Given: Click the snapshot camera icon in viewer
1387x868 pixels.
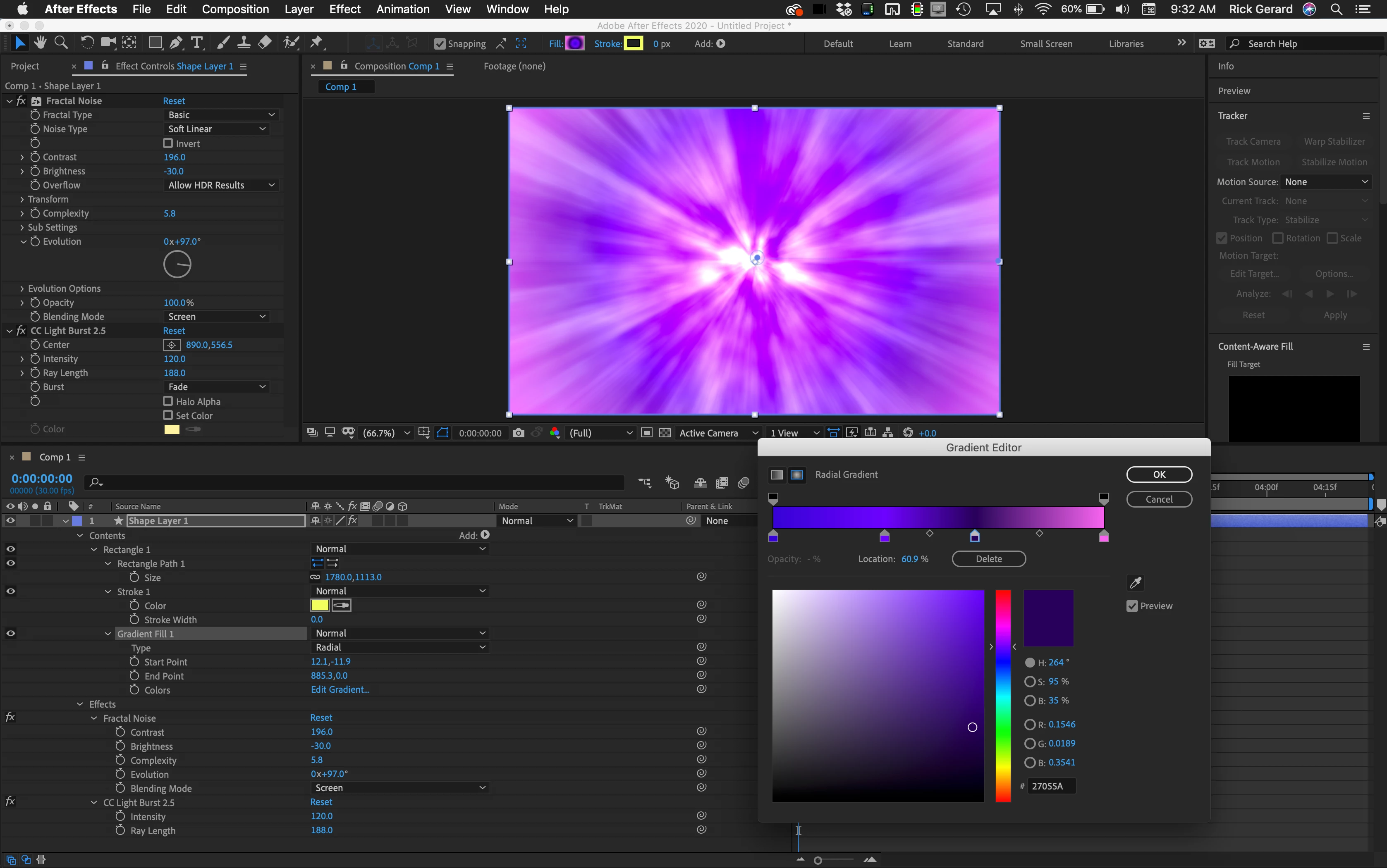Looking at the screenshot, I should 518,433.
